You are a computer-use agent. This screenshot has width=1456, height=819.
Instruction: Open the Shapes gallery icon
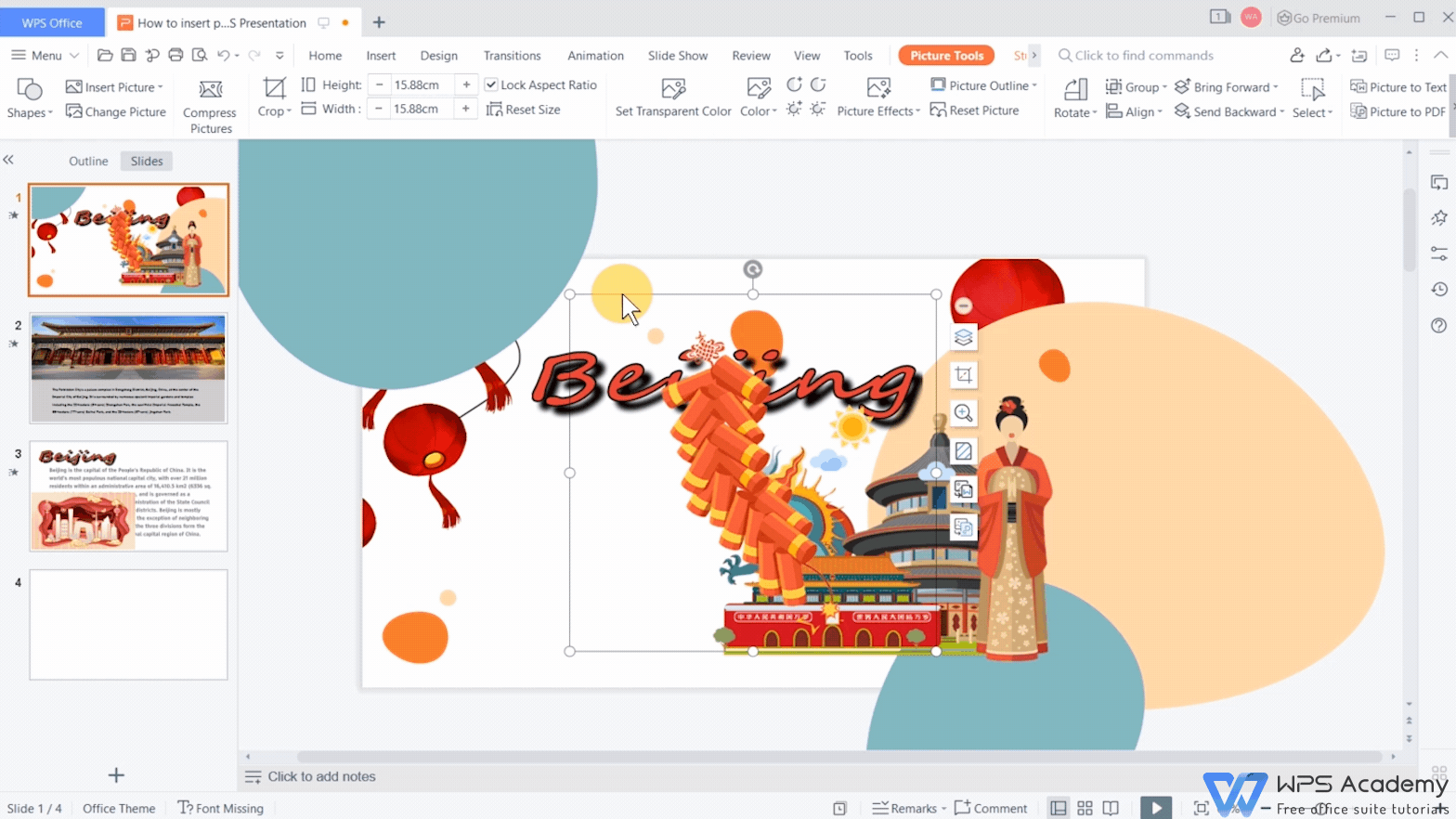point(30,89)
